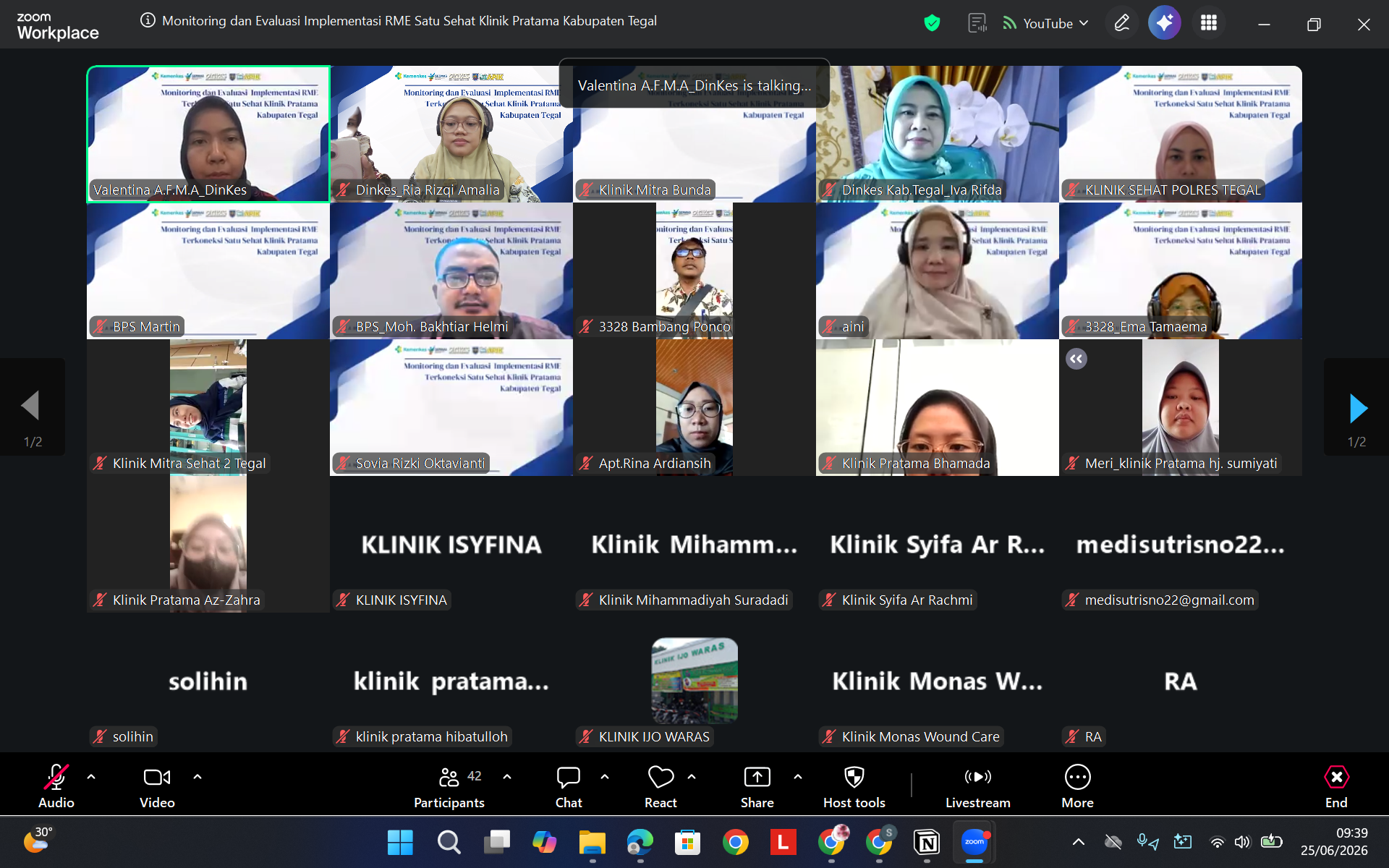
Task: Open the volume speaker tray icon
Action: tap(1242, 842)
